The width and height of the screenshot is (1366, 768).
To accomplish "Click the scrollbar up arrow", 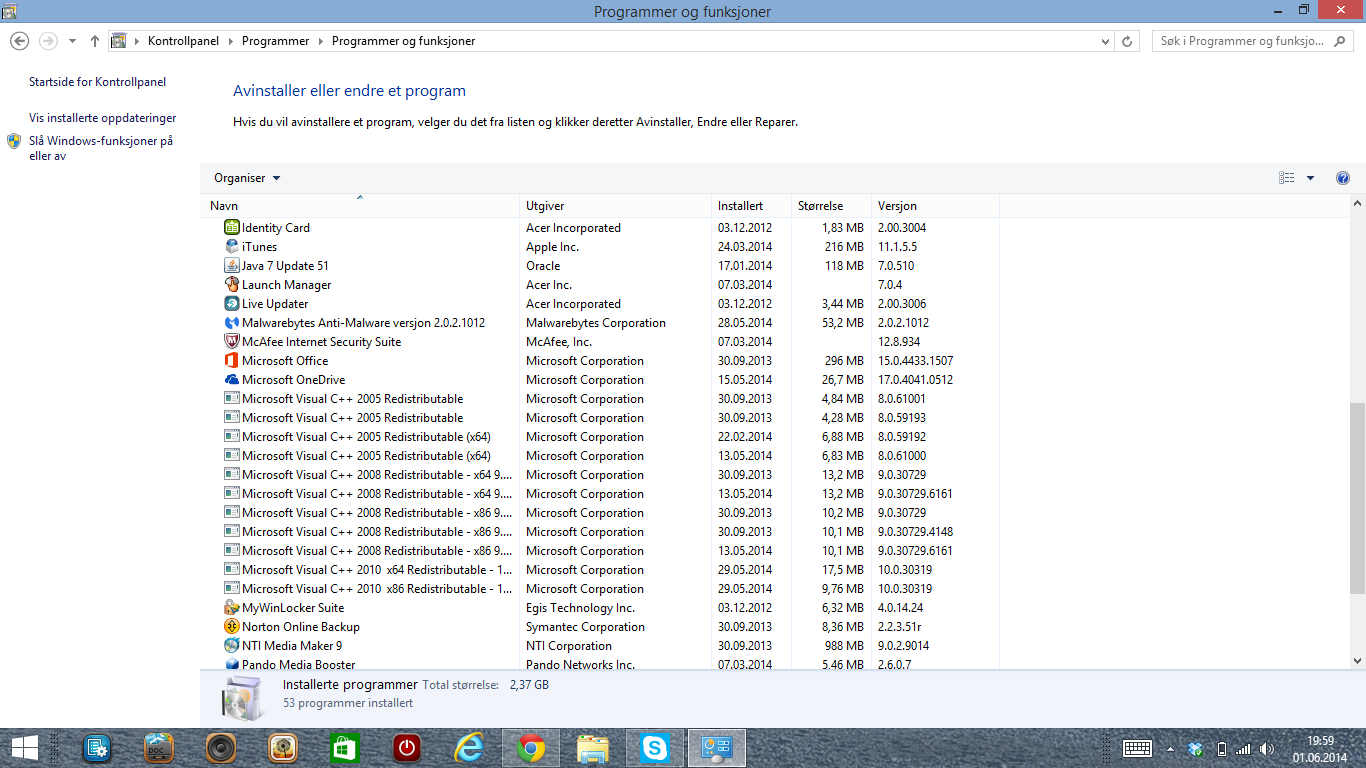I will coord(1357,203).
